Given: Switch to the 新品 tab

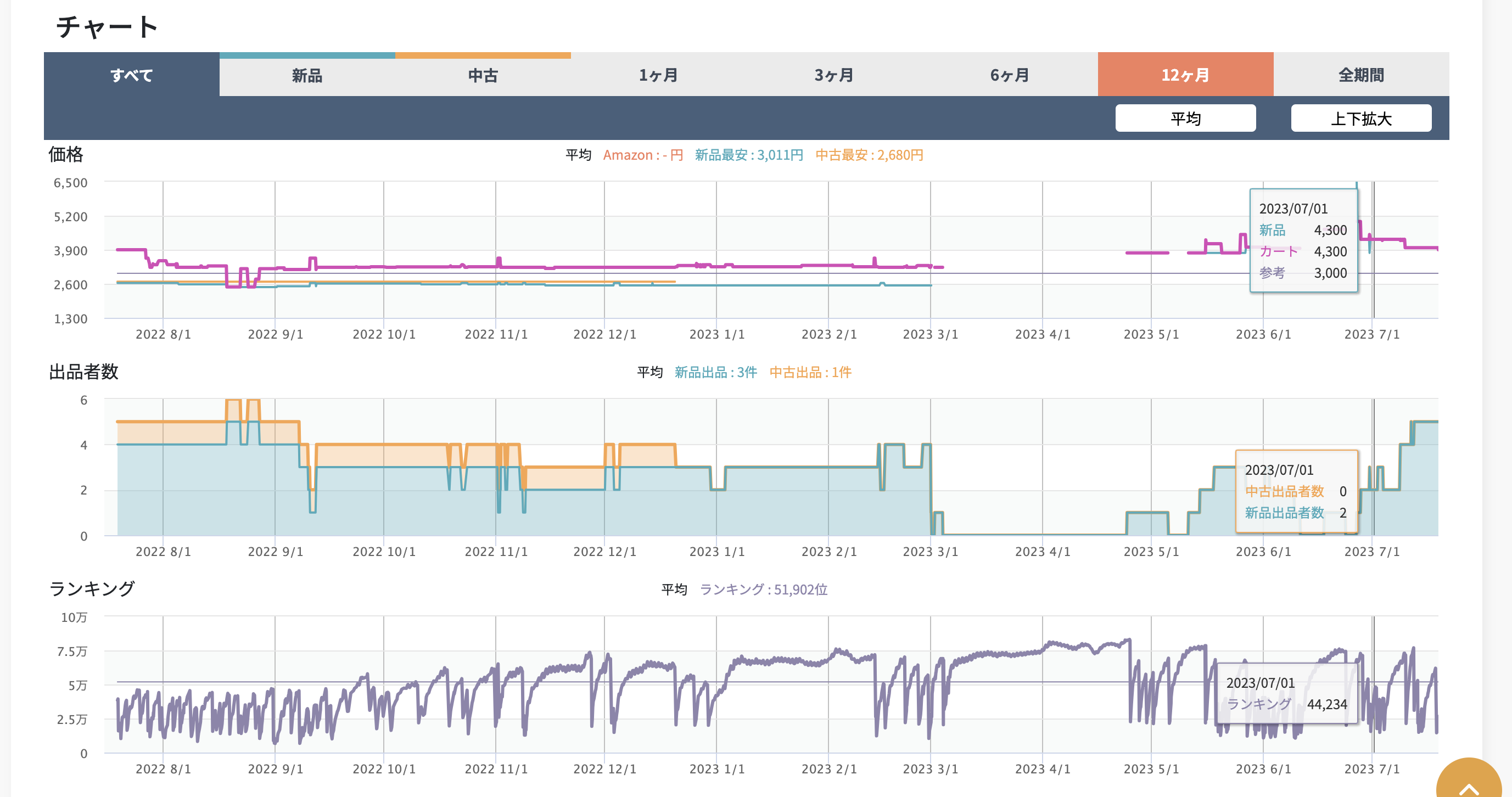Looking at the screenshot, I should (x=307, y=75).
